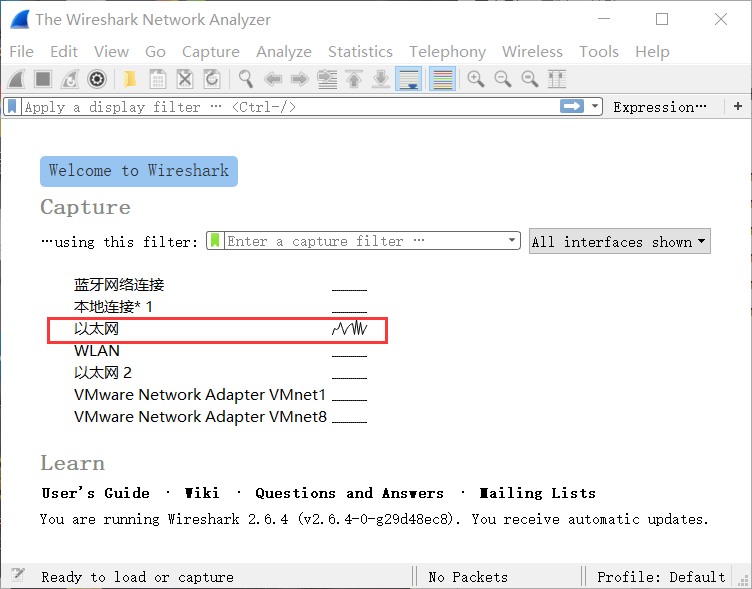The height and width of the screenshot is (589, 752).
Task: Zoom in main window text icon
Action: tap(476, 79)
